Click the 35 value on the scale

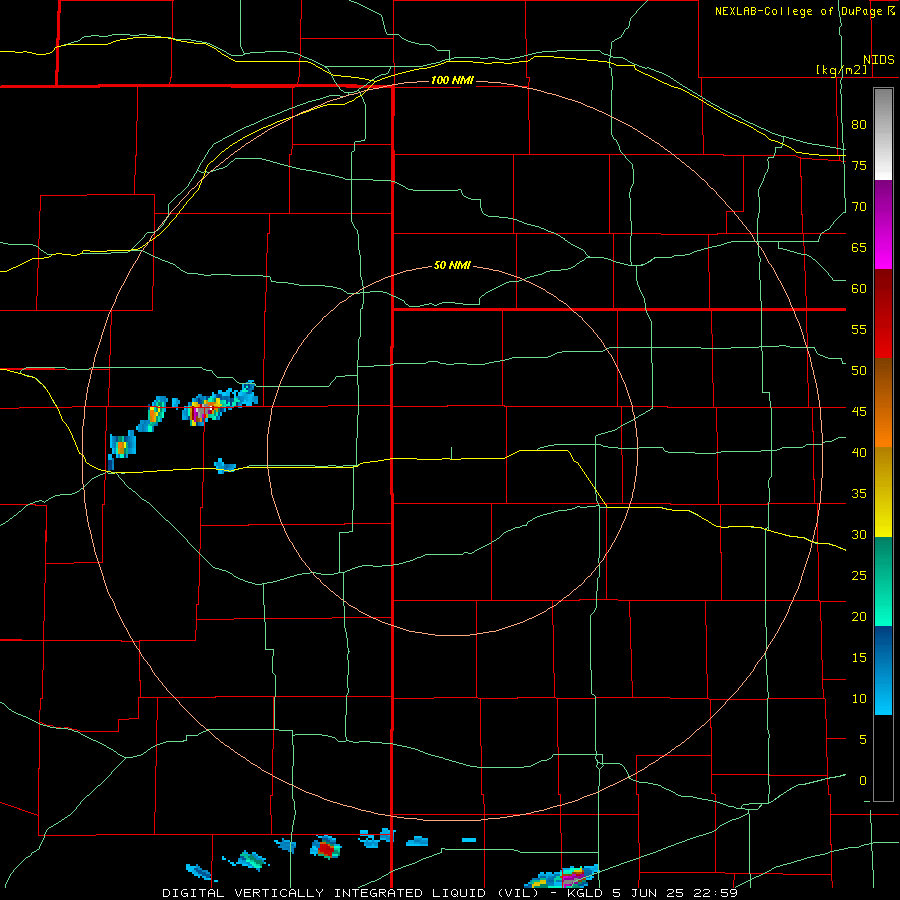click(859, 494)
